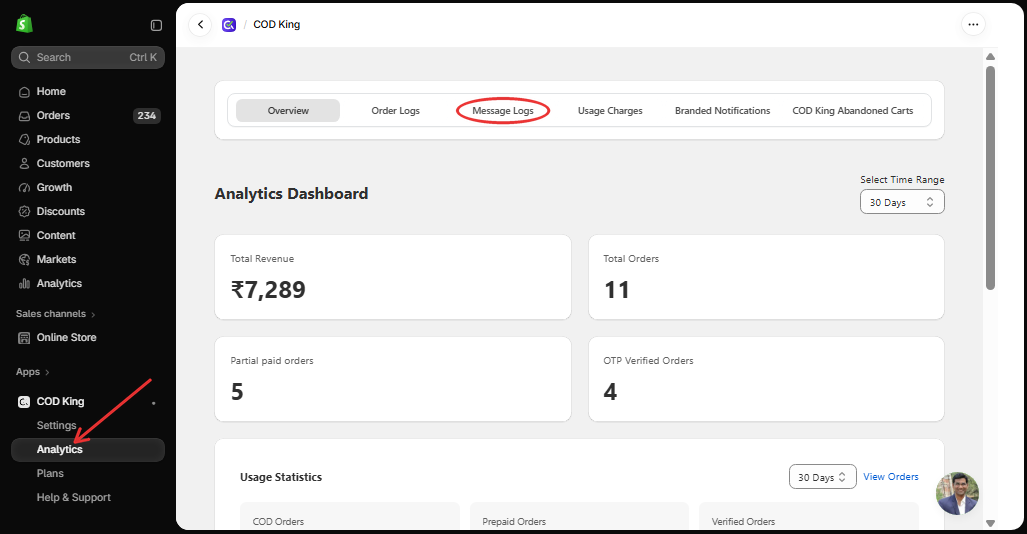This screenshot has height=534, width=1027.
Task: Click the Home house icon
Action: pos(24,92)
